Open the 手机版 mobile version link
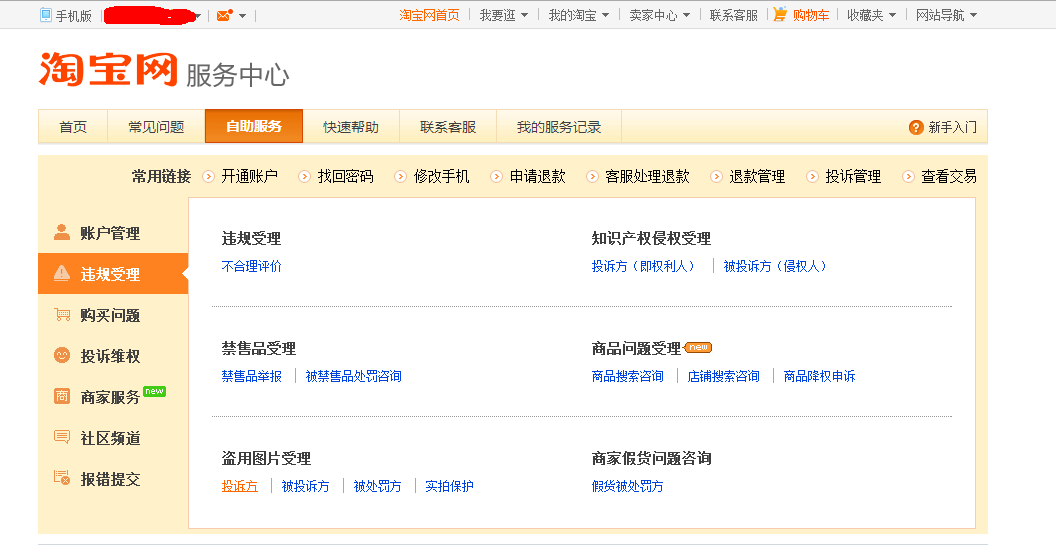 coord(73,15)
